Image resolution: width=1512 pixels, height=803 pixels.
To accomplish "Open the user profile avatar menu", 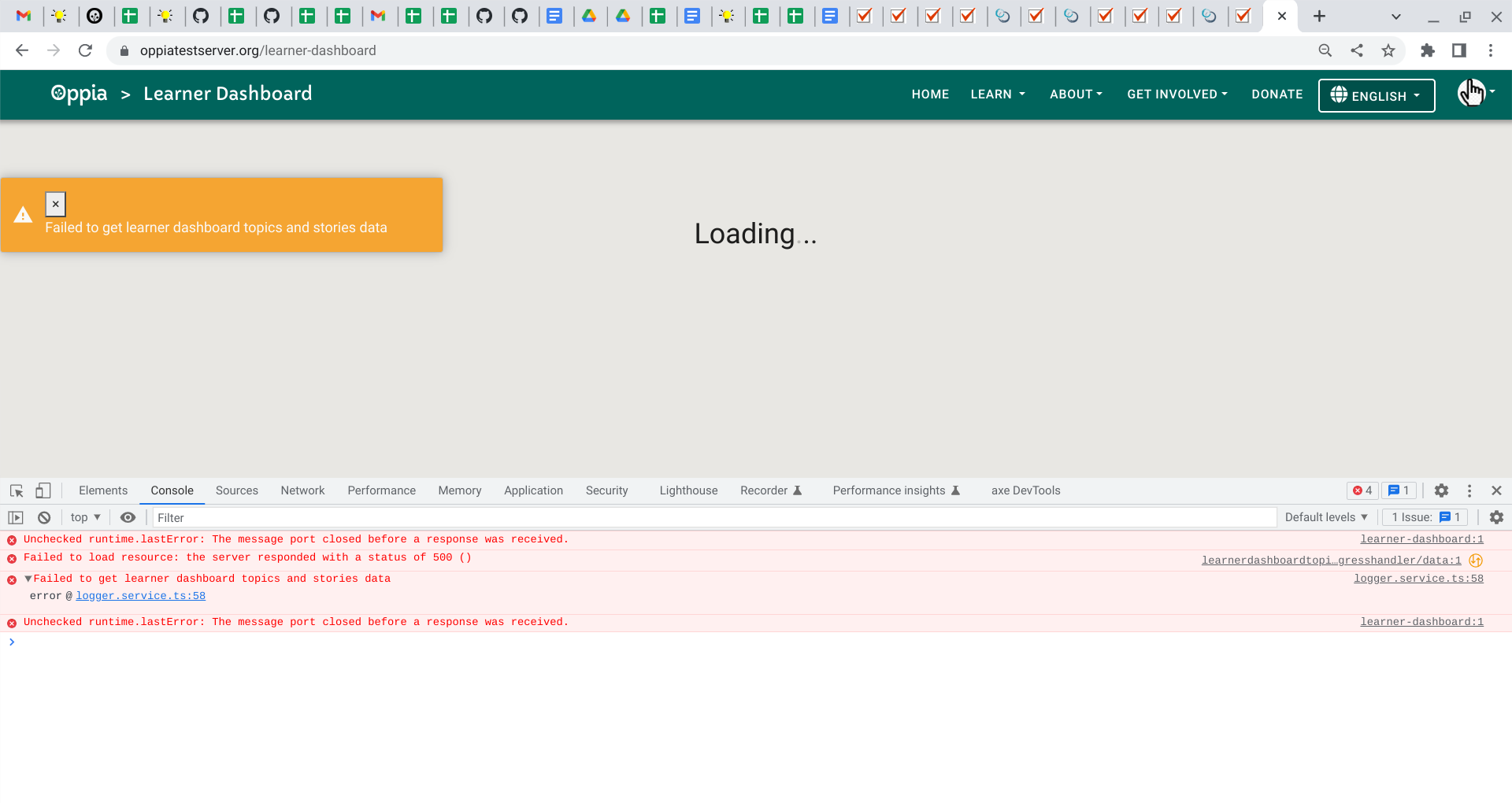I will [x=1472, y=94].
